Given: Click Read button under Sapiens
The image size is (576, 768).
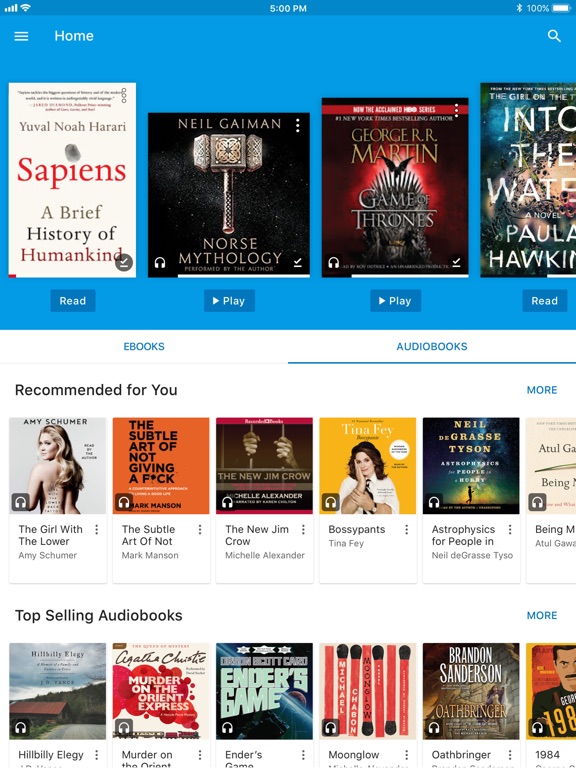Looking at the screenshot, I should (x=72, y=301).
